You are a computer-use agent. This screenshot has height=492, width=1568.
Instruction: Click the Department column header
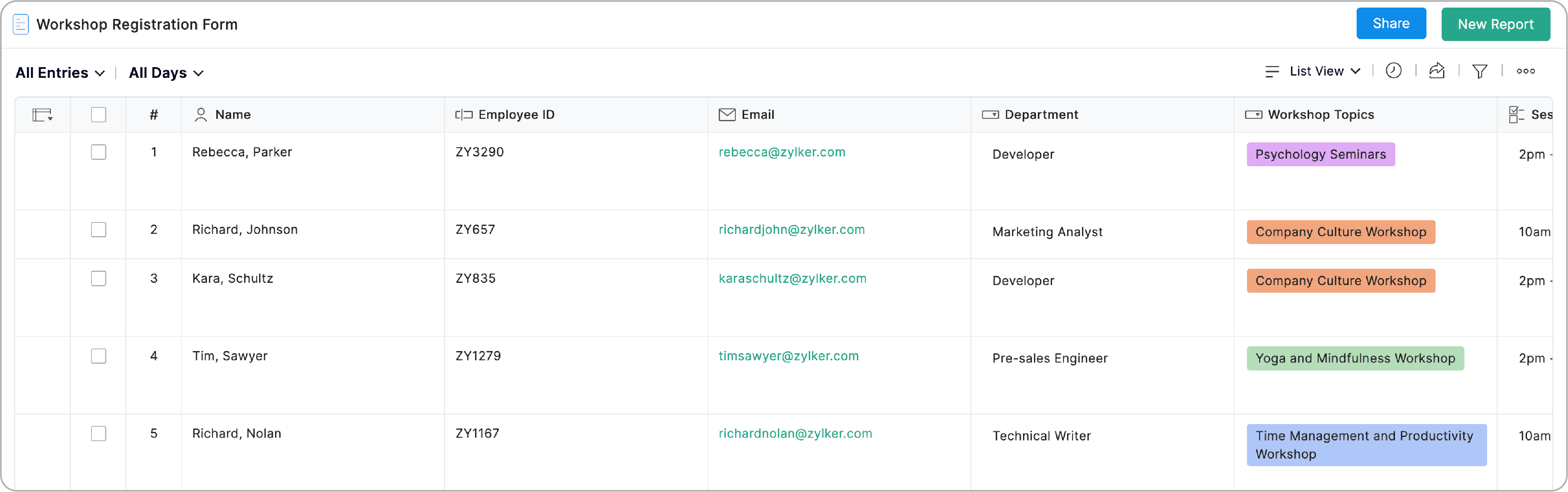click(x=1102, y=115)
